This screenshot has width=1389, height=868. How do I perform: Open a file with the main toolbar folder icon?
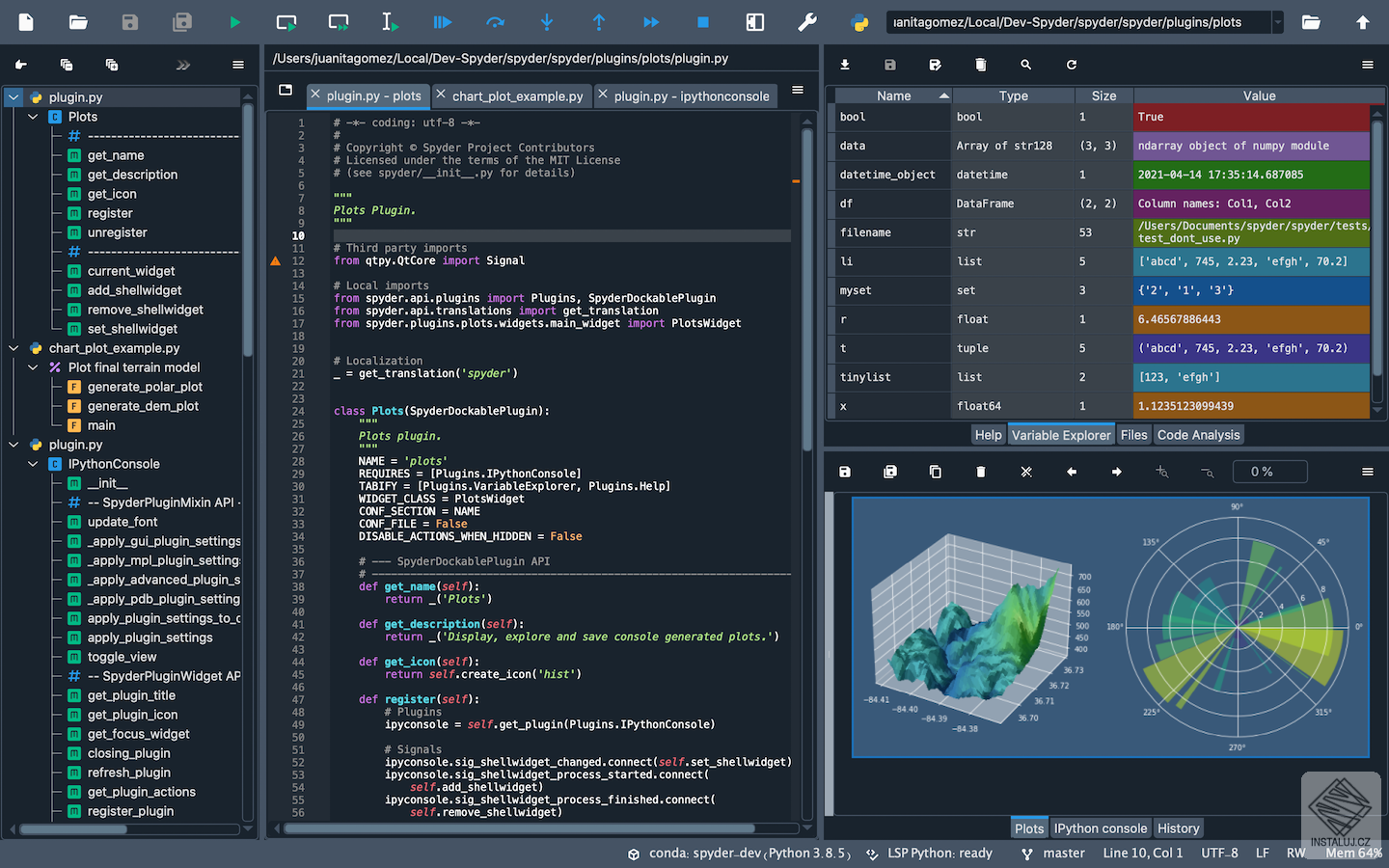click(78, 22)
